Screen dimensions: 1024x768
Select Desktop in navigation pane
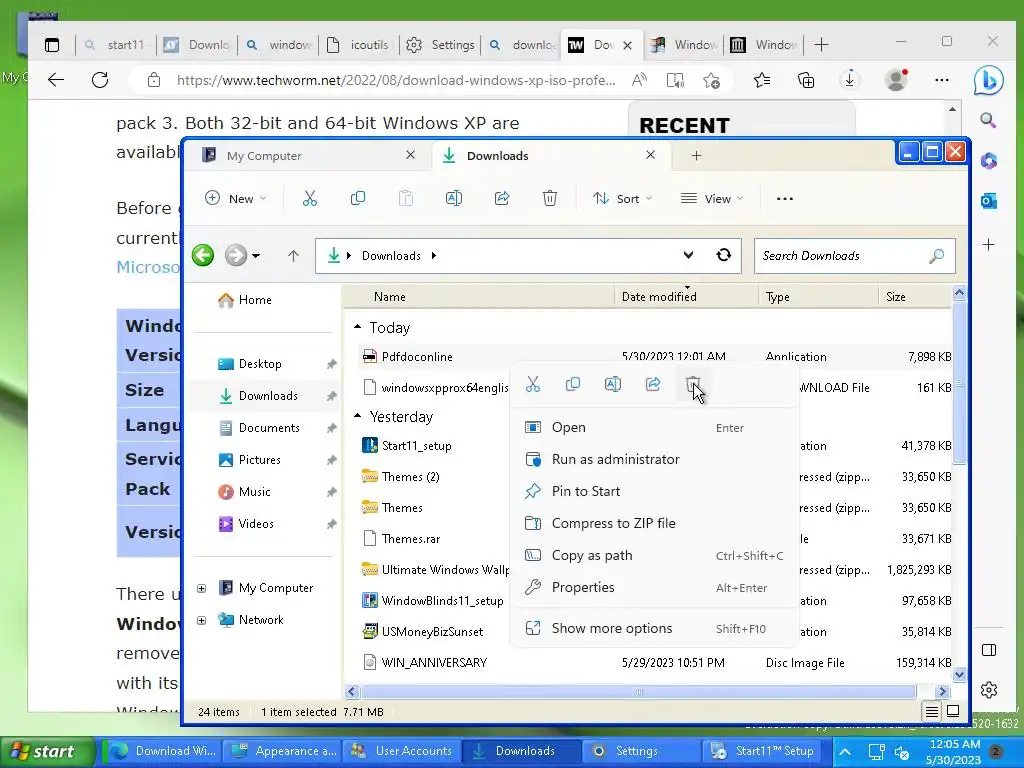point(261,364)
